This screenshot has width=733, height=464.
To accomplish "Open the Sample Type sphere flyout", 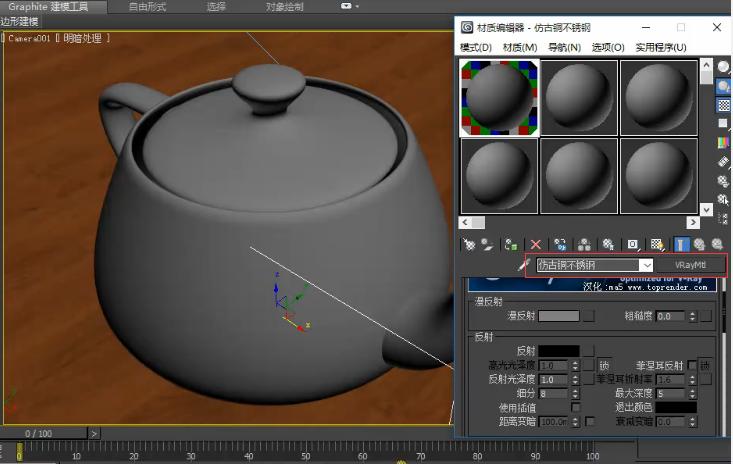I will [x=723, y=67].
